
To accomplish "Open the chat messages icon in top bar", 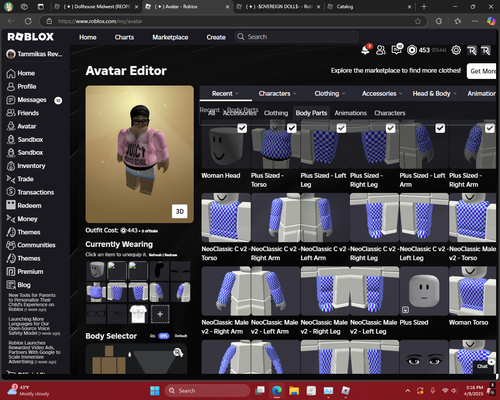I will click(396, 50).
